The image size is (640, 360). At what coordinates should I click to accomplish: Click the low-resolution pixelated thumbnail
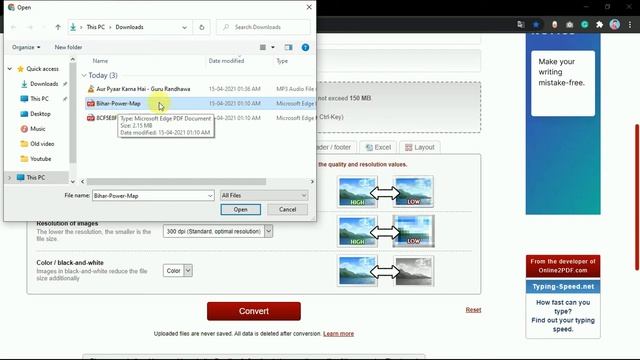tap(413, 231)
